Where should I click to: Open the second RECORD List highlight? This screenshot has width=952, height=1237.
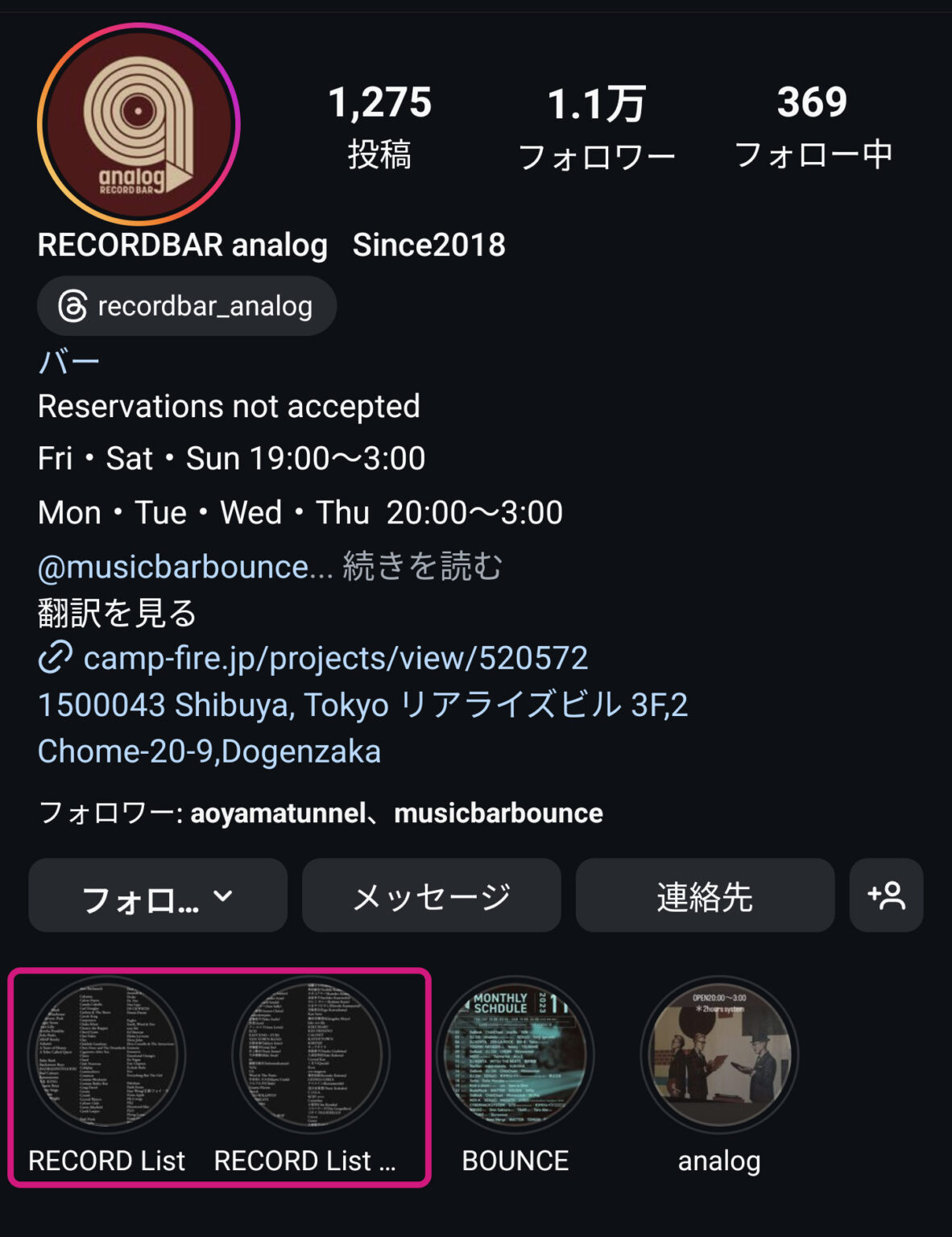[x=311, y=1055]
